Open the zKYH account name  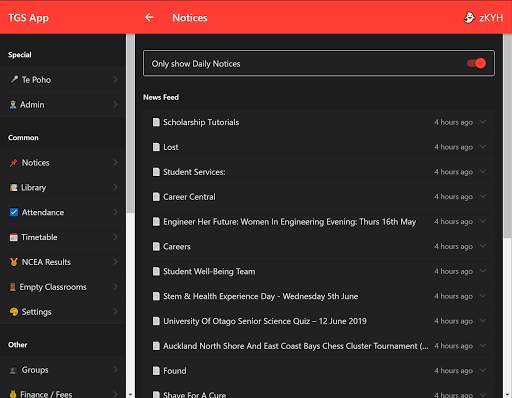click(x=491, y=18)
